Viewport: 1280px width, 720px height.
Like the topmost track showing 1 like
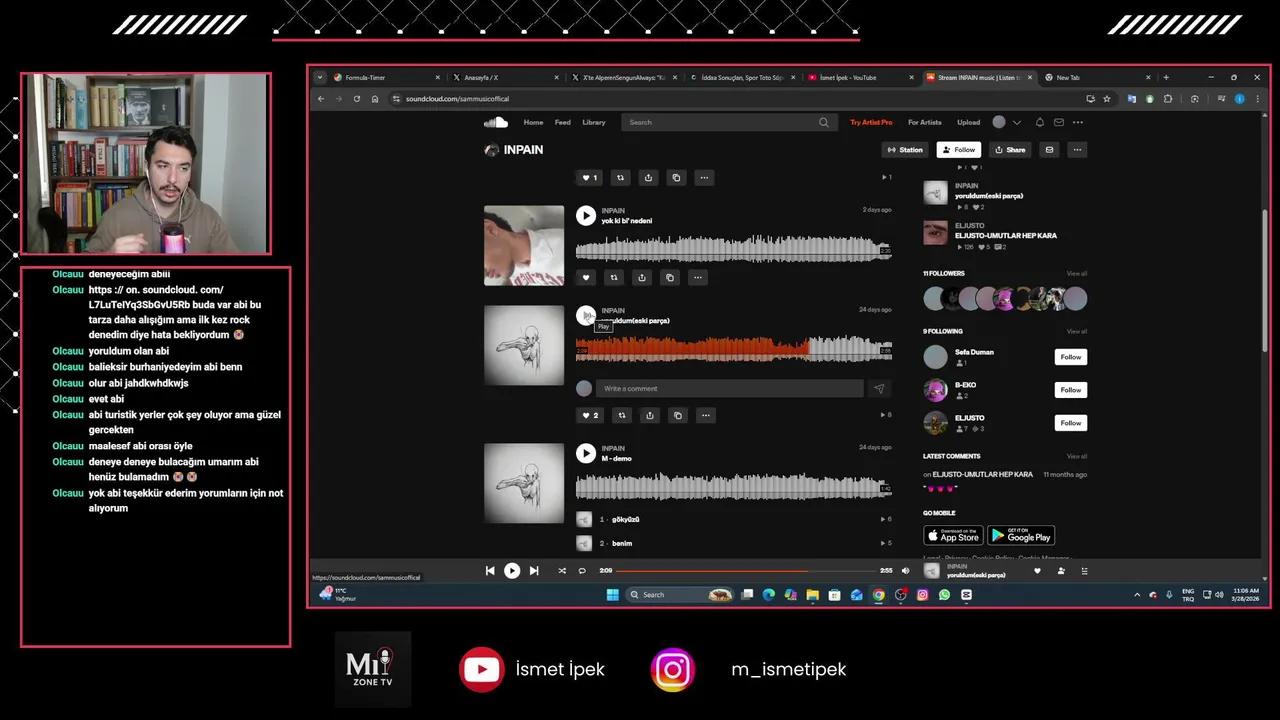pyautogui.click(x=590, y=178)
